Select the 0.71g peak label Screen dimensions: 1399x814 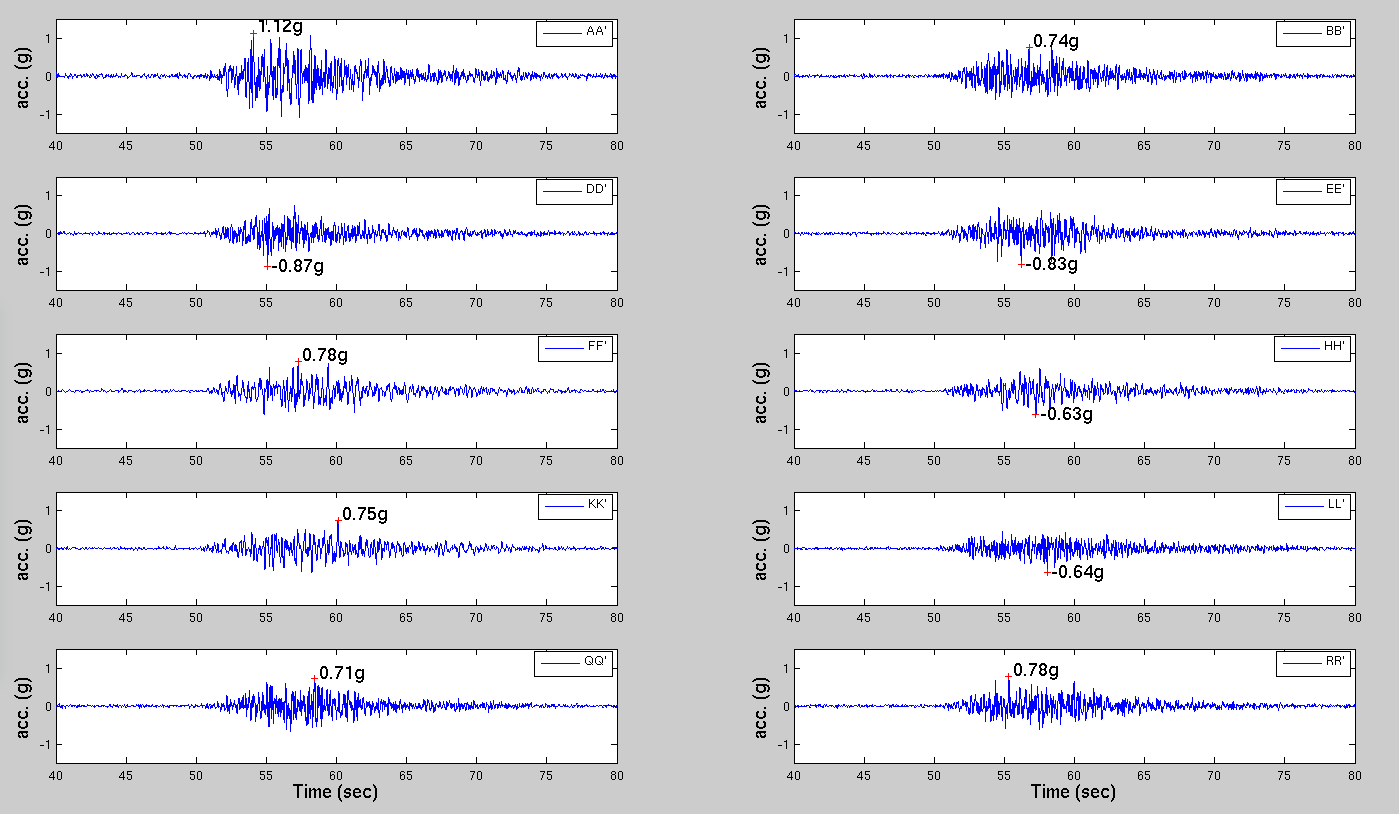(x=342, y=674)
